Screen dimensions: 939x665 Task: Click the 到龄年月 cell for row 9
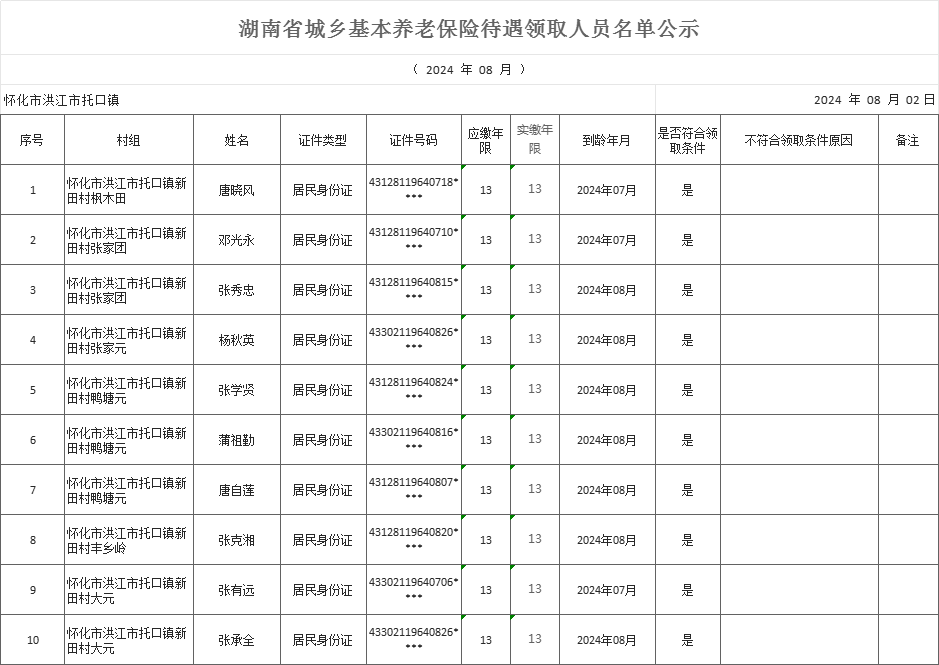pos(606,590)
